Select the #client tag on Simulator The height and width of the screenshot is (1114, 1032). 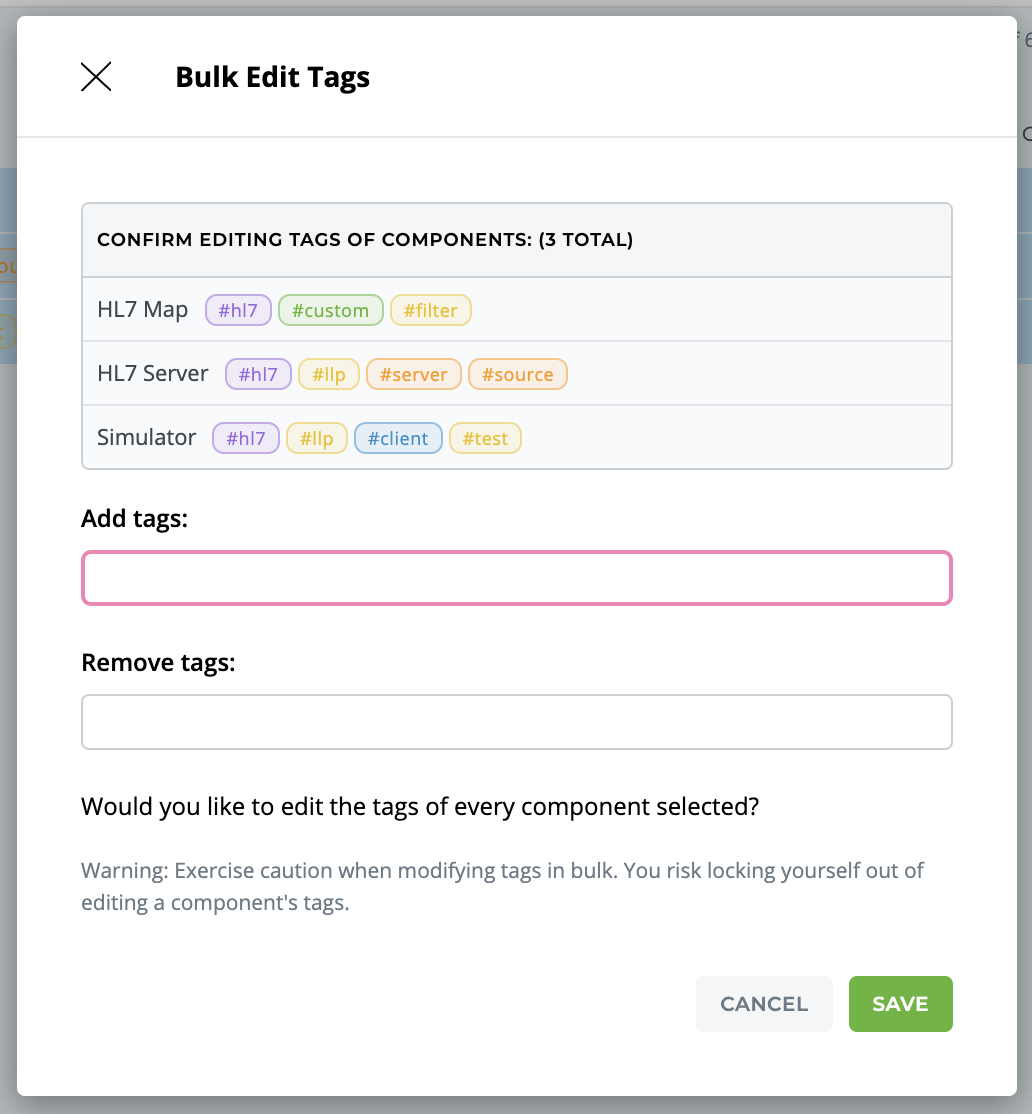[398, 438]
